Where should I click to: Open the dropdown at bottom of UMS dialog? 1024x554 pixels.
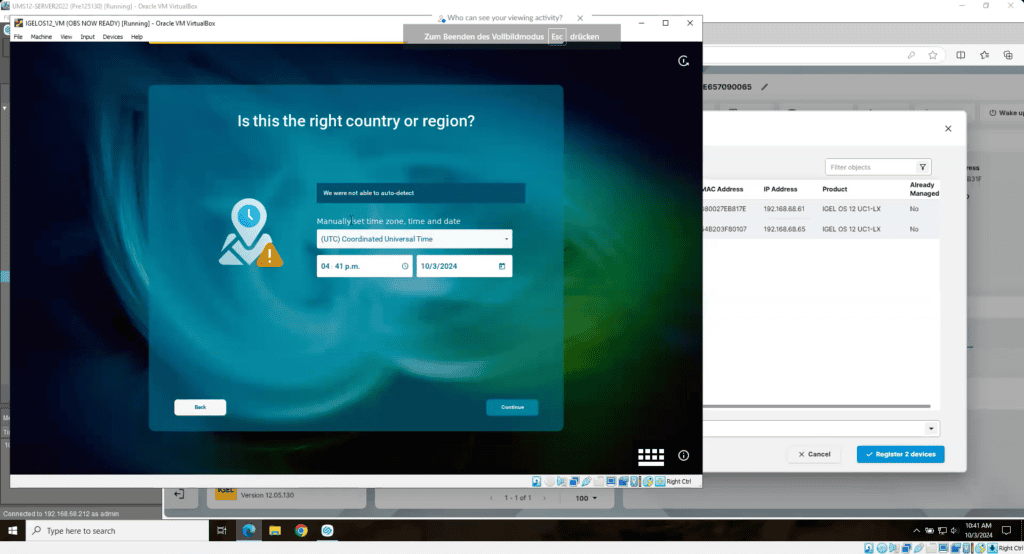click(931, 429)
